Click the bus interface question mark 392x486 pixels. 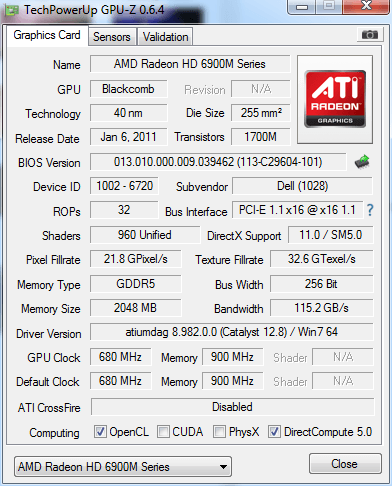(x=370, y=210)
